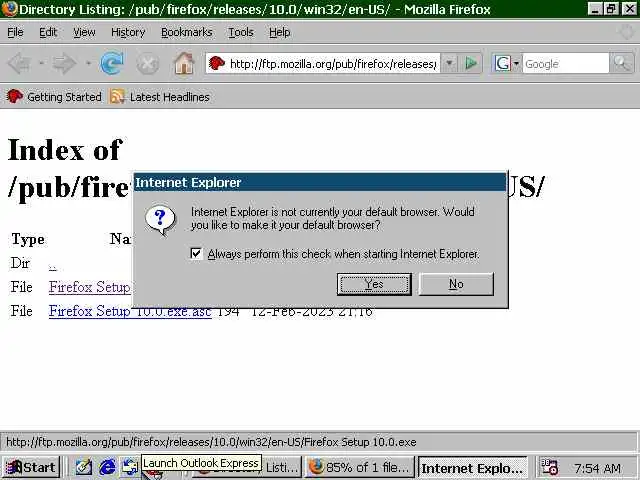The image size is (640, 480).
Task: Click No in the Internet Explorer dialog
Action: 456,284
